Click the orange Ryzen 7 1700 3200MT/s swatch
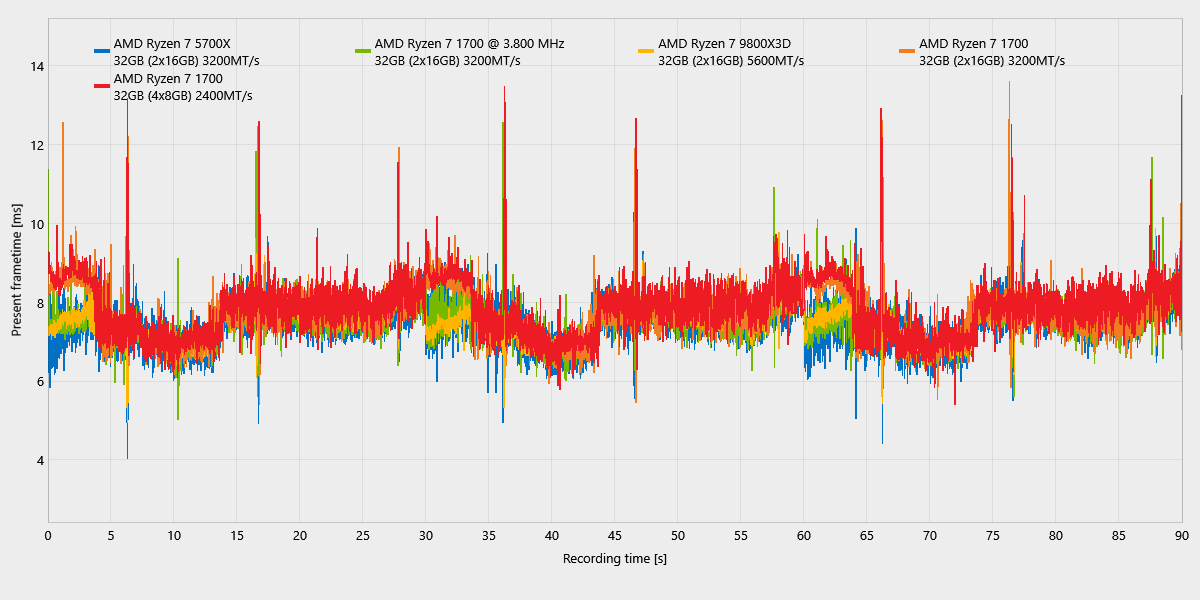The image size is (1200, 600). coord(907,51)
